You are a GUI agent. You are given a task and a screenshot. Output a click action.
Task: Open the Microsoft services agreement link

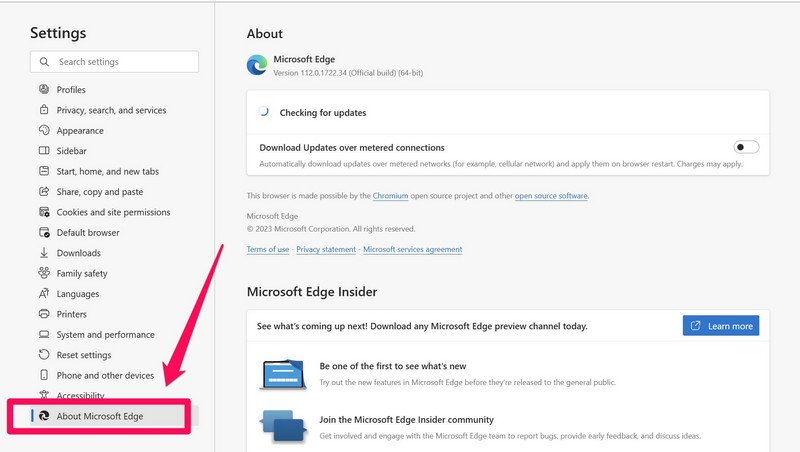click(x=413, y=249)
